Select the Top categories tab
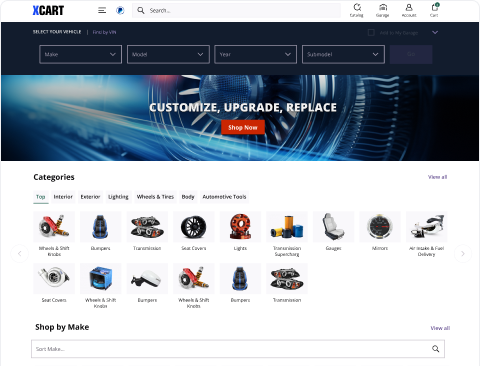The image size is (480, 366). (41, 197)
